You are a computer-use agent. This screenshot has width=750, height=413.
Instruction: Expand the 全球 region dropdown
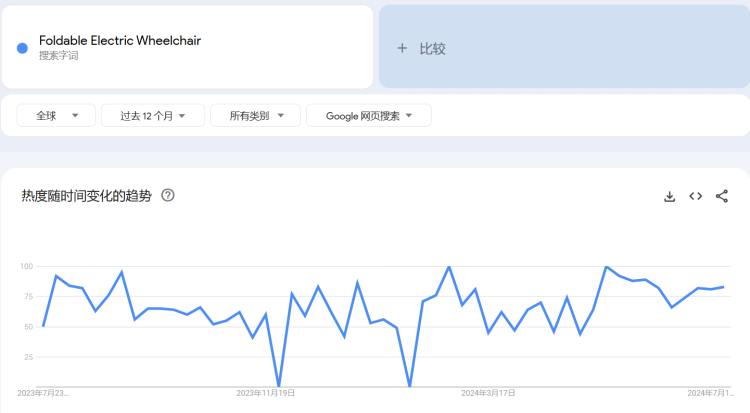[56, 116]
